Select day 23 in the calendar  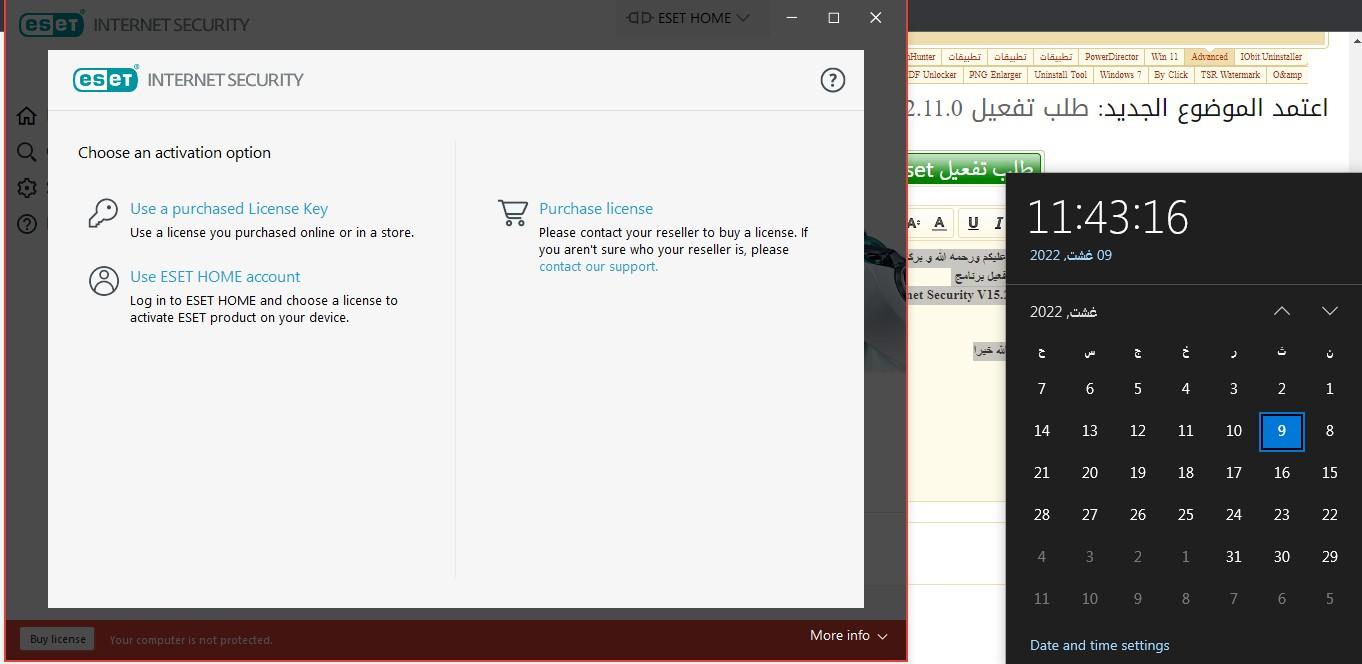[1282, 515]
